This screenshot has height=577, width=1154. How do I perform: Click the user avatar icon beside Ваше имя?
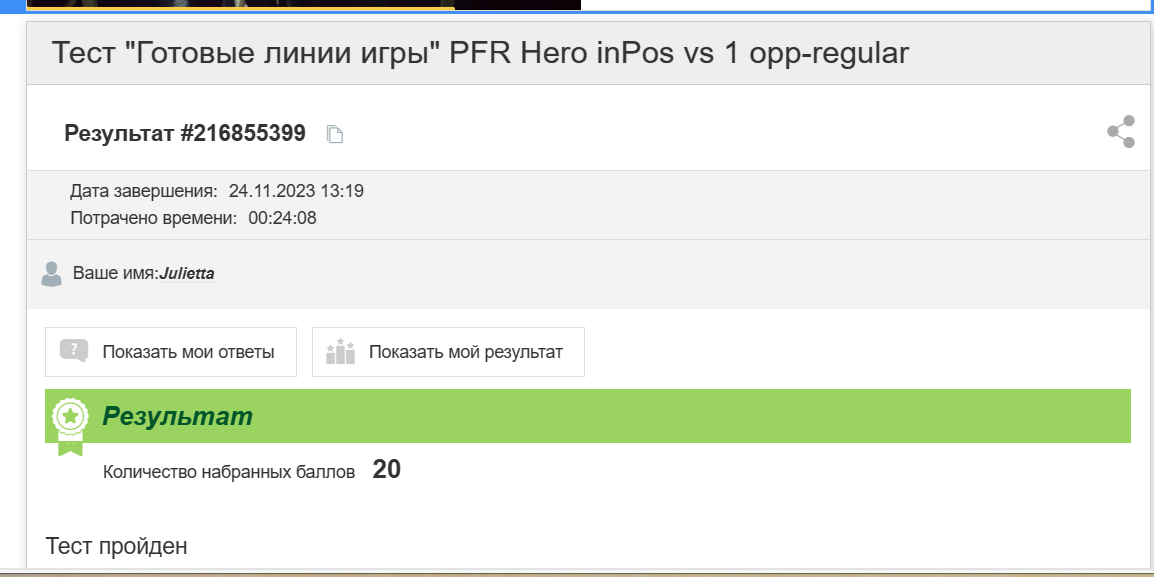52,274
